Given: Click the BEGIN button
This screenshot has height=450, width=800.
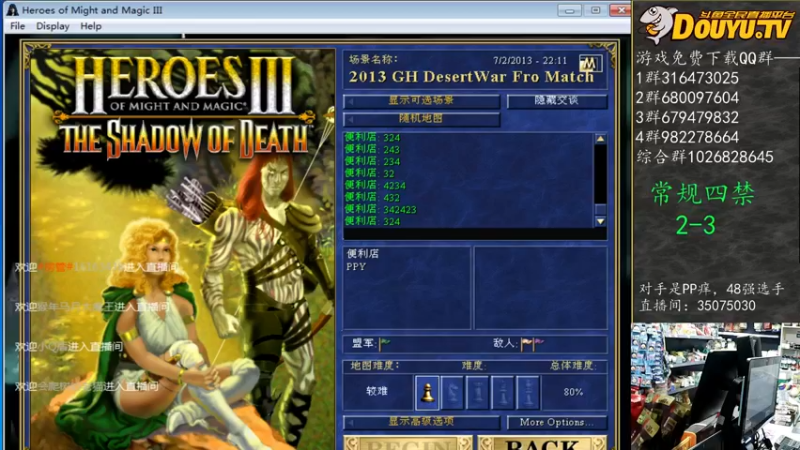Looking at the screenshot, I should [x=408, y=443].
